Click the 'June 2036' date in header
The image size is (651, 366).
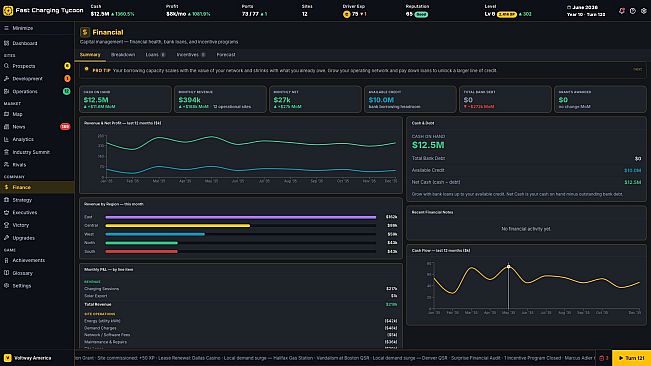(x=585, y=7)
